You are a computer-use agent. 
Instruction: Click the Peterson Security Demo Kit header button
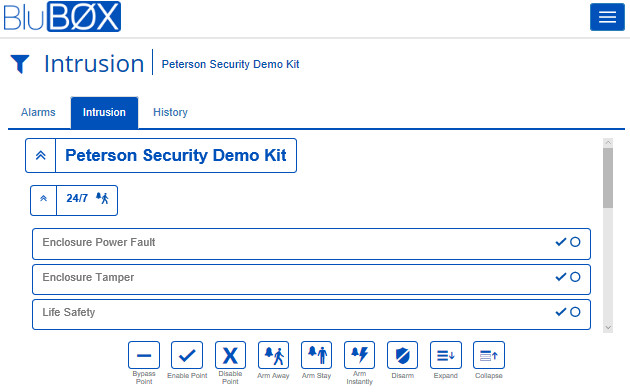(176, 155)
